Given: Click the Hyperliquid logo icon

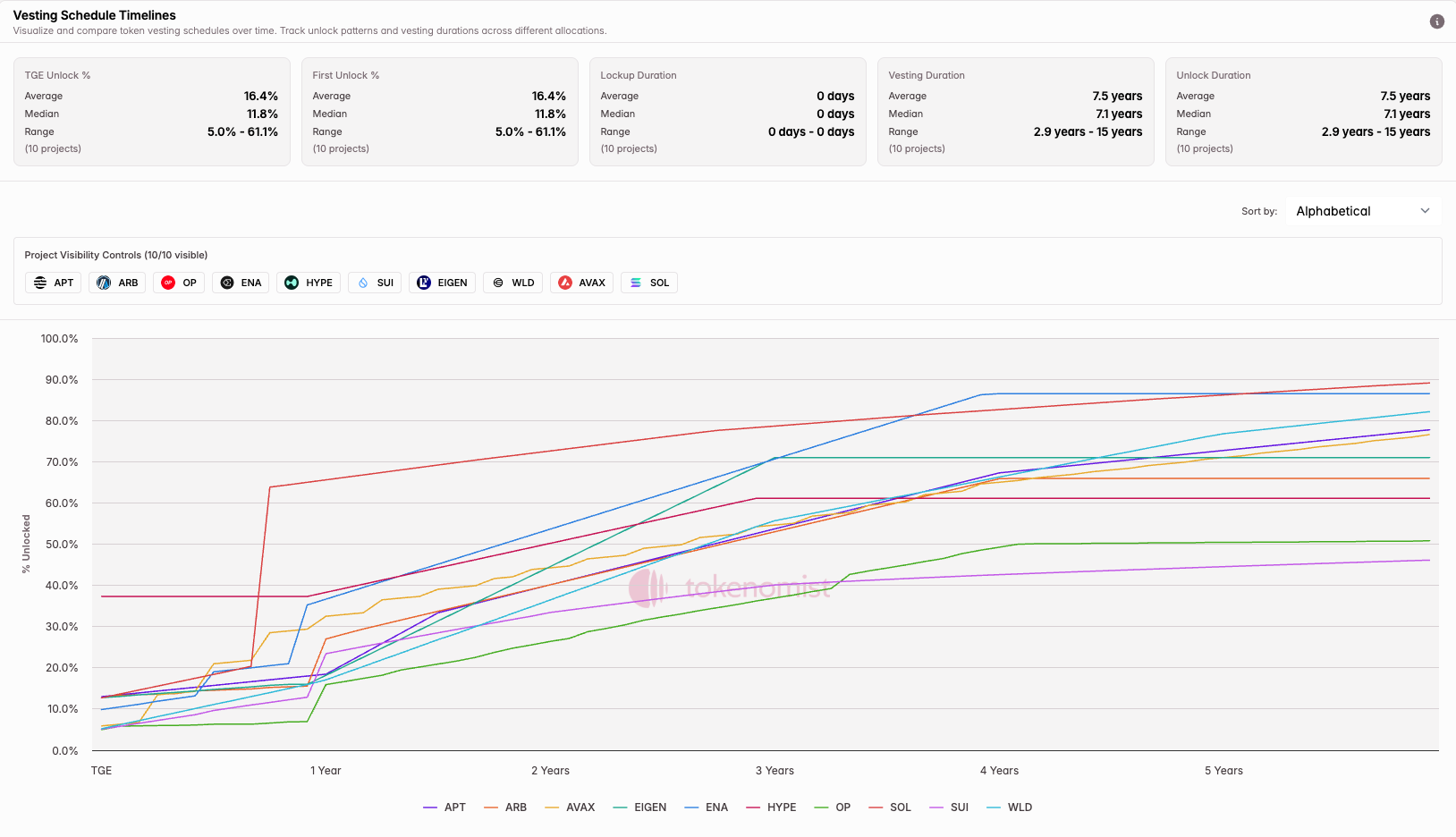Looking at the screenshot, I should pyautogui.click(x=292, y=283).
